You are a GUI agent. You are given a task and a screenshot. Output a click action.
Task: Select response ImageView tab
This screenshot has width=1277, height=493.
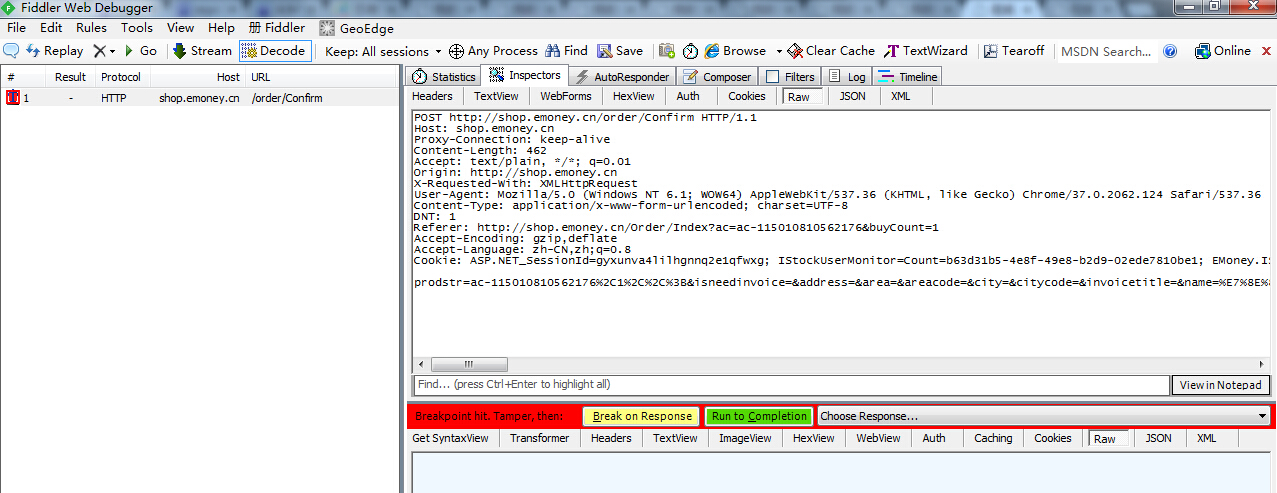[x=745, y=438]
